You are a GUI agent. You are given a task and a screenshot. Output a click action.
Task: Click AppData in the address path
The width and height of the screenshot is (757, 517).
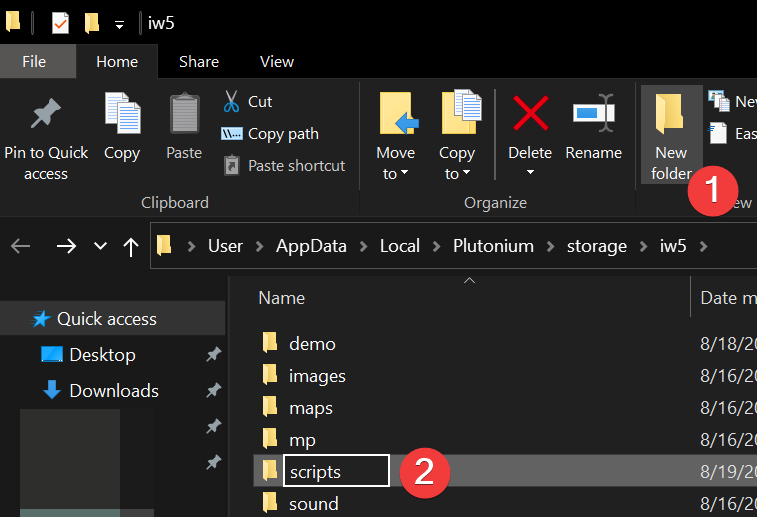click(x=311, y=246)
